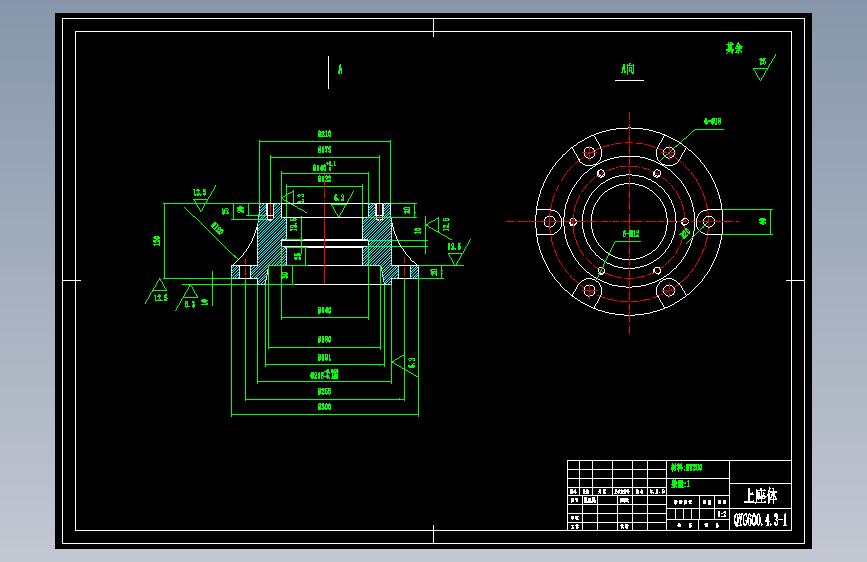Viewport: 867px width, 562px height.
Task: Click the 12.5 roughness symbol at the bottom left of the section
Action: pos(157,291)
